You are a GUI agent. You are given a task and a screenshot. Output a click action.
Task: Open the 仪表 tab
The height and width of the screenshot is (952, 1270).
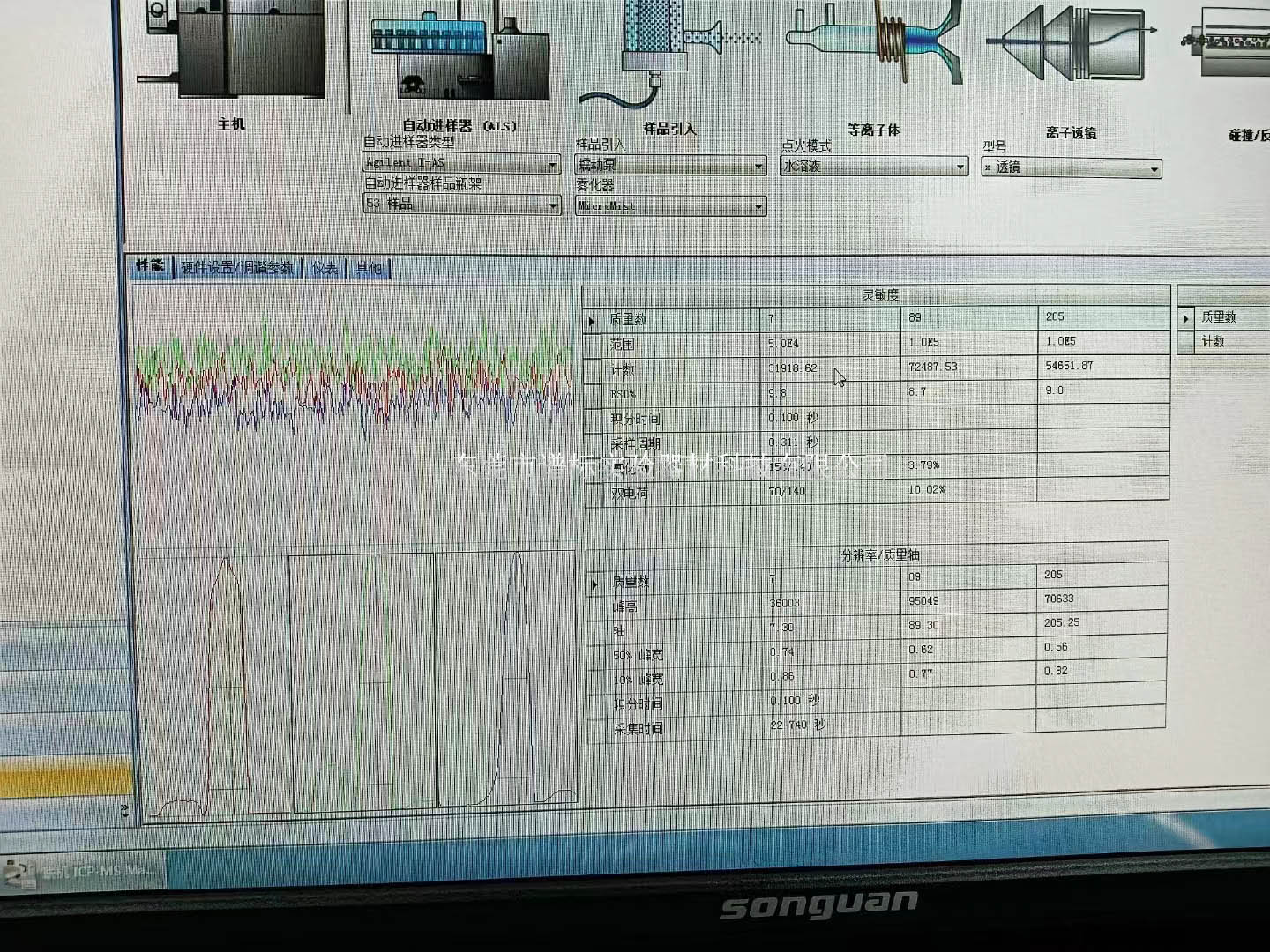[325, 268]
